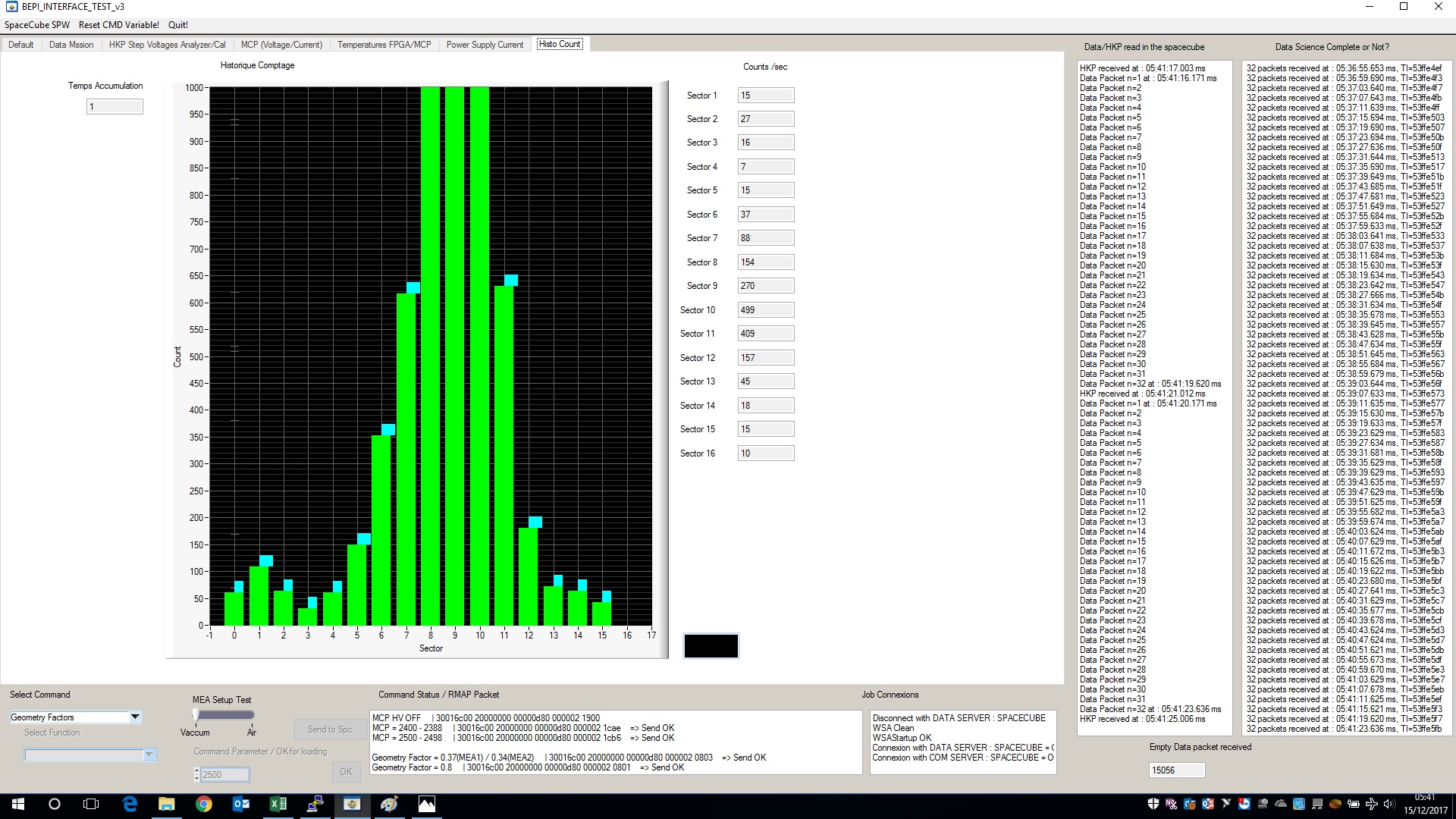Click the Sector 10 counts field showing 499
This screenshot has width=1456, height=819.
[766, 310]
